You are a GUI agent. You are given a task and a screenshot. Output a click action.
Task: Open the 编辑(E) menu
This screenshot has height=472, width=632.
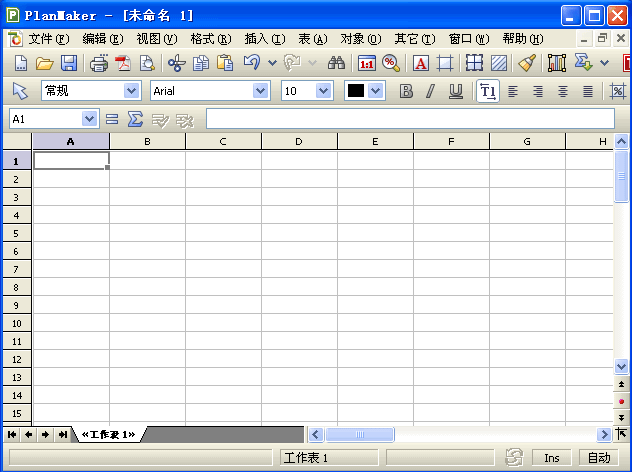(102, 39)
